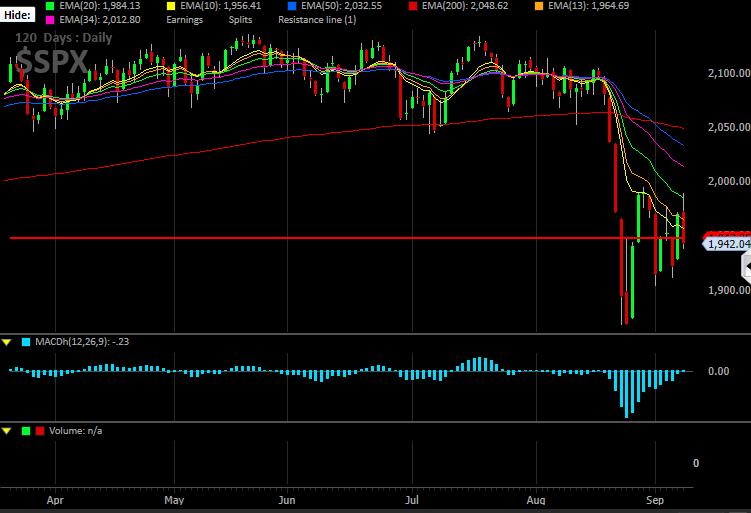Click the EMA(34): 2,012.80 legend label
751x513 pixels.
[100, 20]
